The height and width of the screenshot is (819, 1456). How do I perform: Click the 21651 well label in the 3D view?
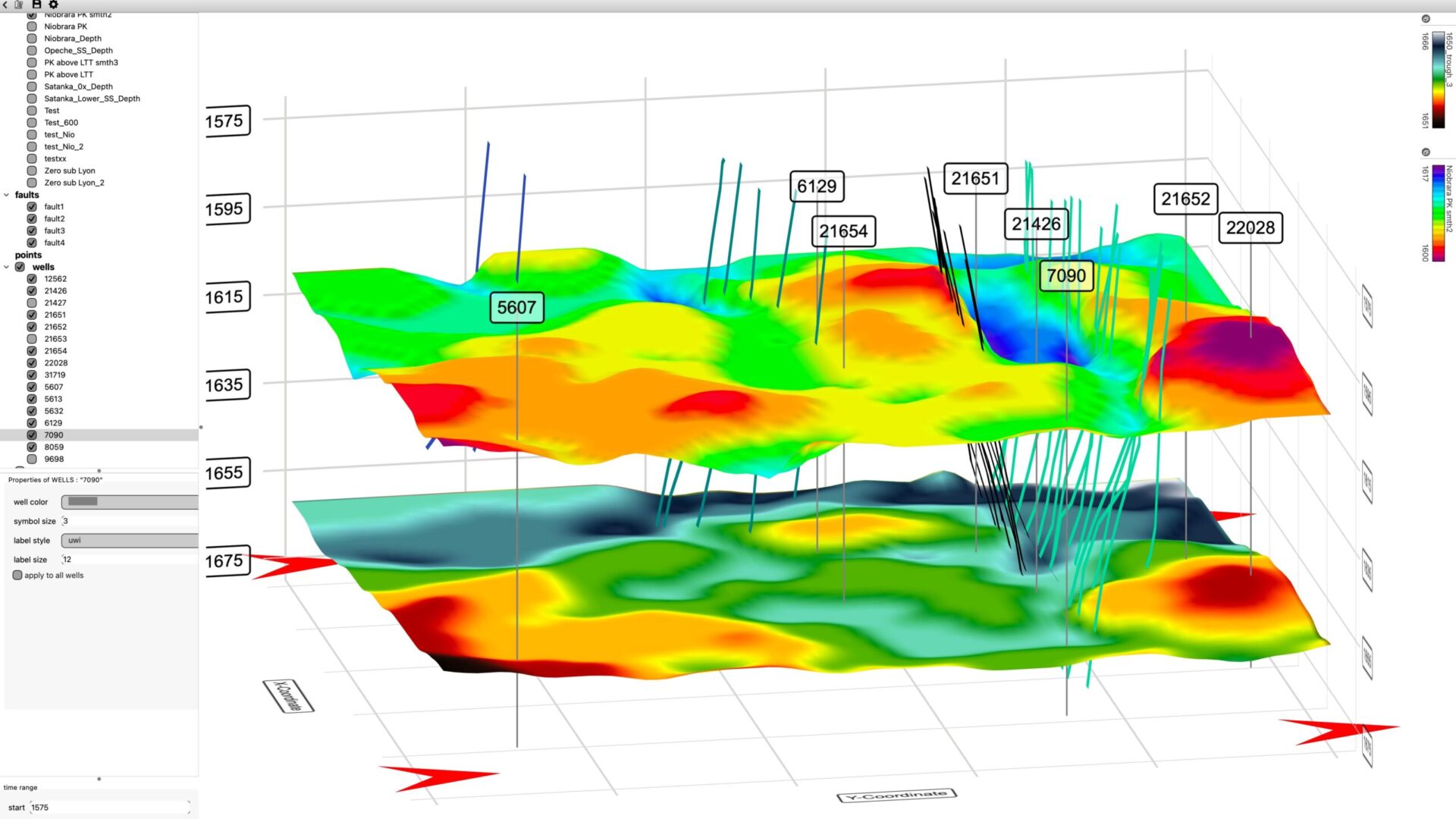pyautogui.click(x=975, y=179)
